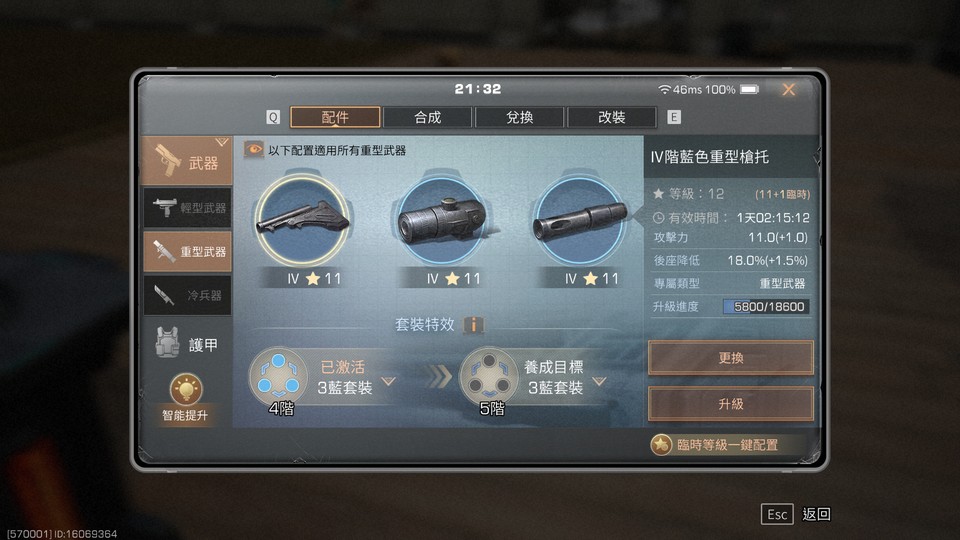This screenshot has height=540, width=960.
Task: Click upgrade progress bar 5800/18600
Action: point(766,307)
